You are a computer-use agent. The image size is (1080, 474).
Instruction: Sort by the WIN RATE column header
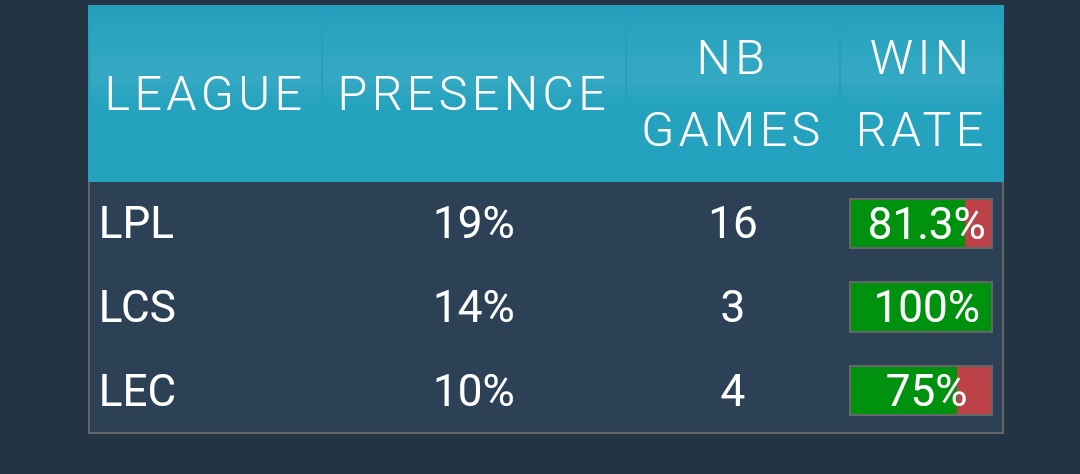pyautogui.click(x=920, y=94)
